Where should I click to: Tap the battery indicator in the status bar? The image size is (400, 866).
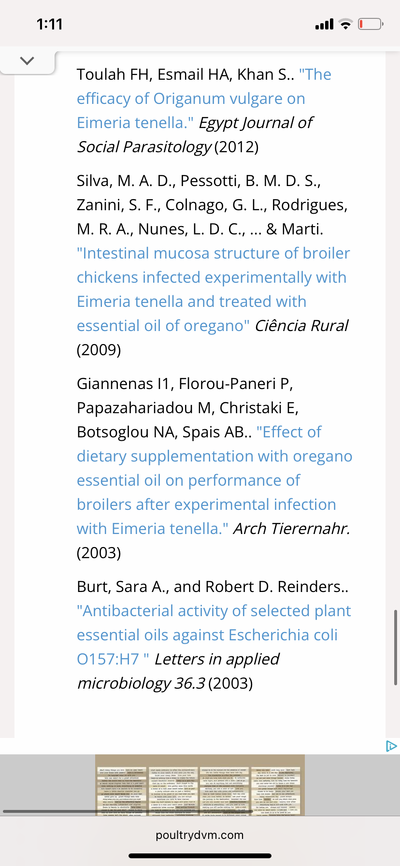pyautogui.click(x=371, y=24)
